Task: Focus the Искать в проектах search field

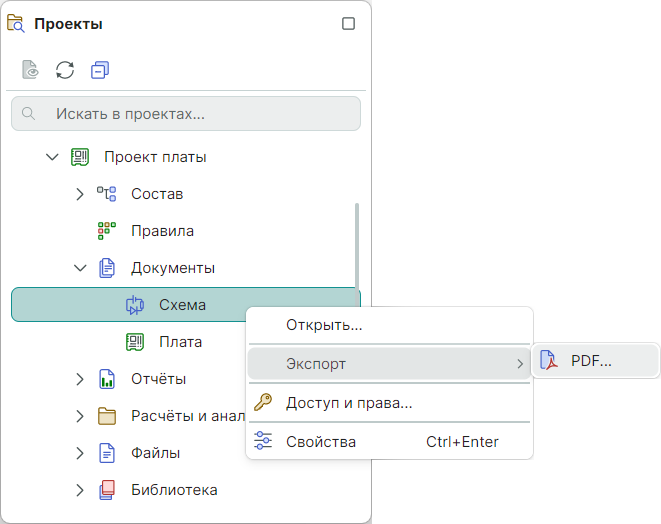Action: tap(186, 114)
